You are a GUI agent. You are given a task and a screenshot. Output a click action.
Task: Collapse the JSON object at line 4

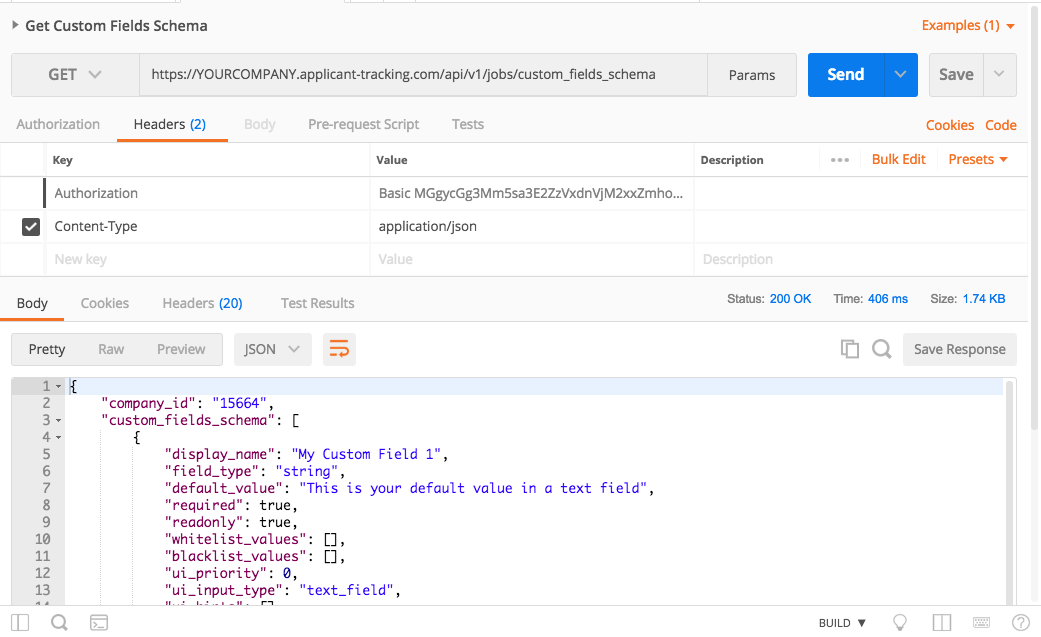point(58,437)
